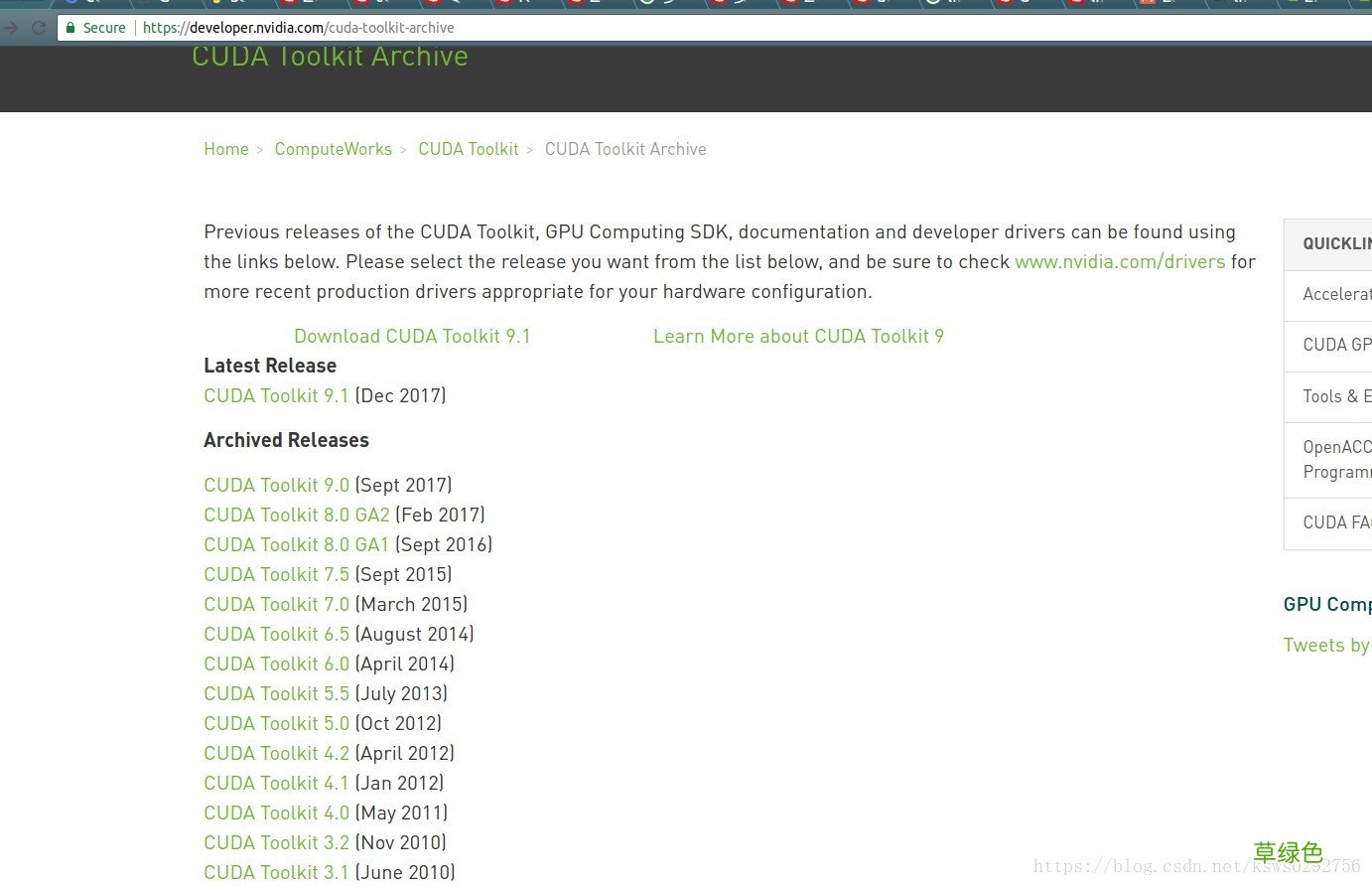The width and height of the screenshot is (1372, 886).
Task: Choose CUDA Toolkit 6.0 release
Action: (277, 664)
